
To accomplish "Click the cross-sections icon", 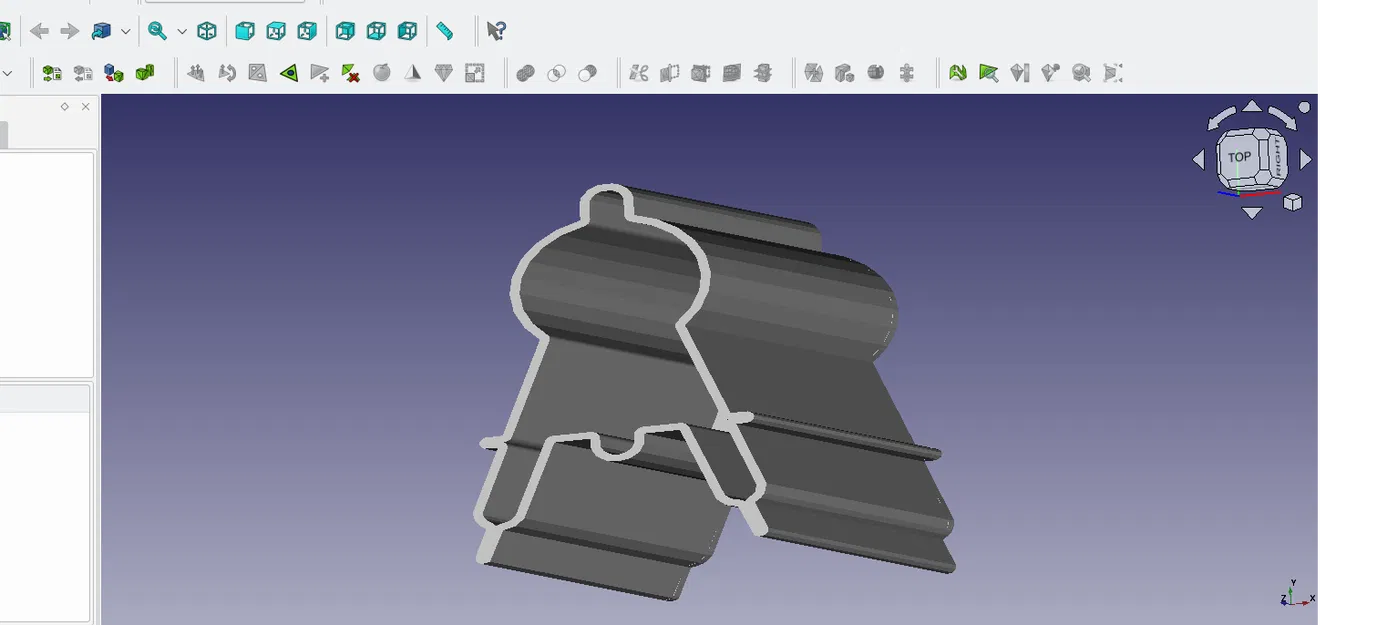I will tap(763, 73).
